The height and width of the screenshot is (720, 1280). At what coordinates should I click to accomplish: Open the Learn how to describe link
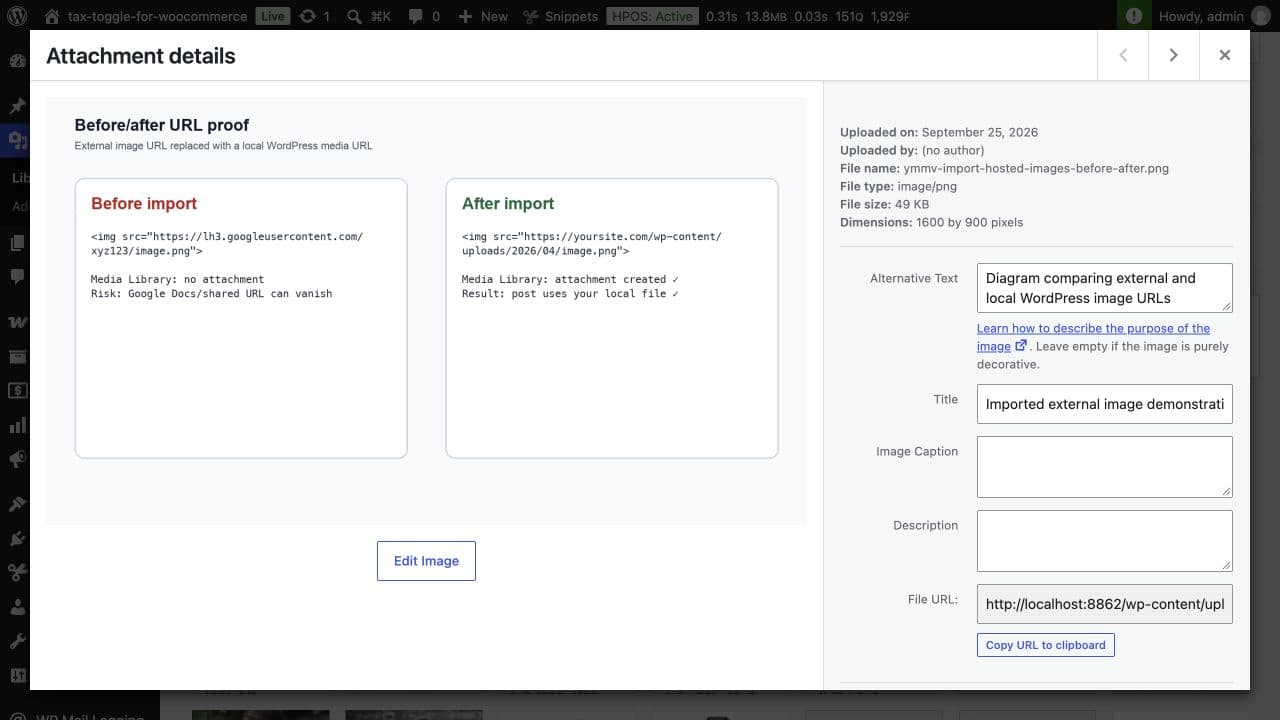click(x=1094, y=337)
